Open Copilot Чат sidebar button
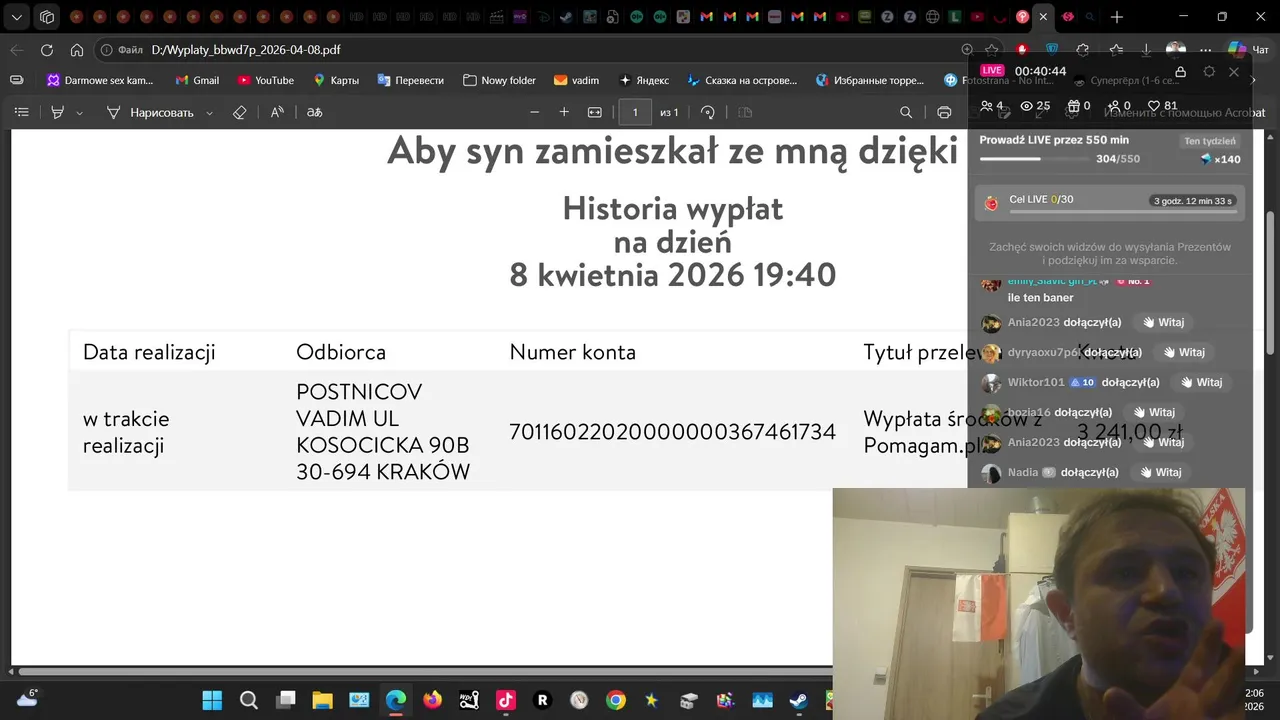 pos(1247,50)
